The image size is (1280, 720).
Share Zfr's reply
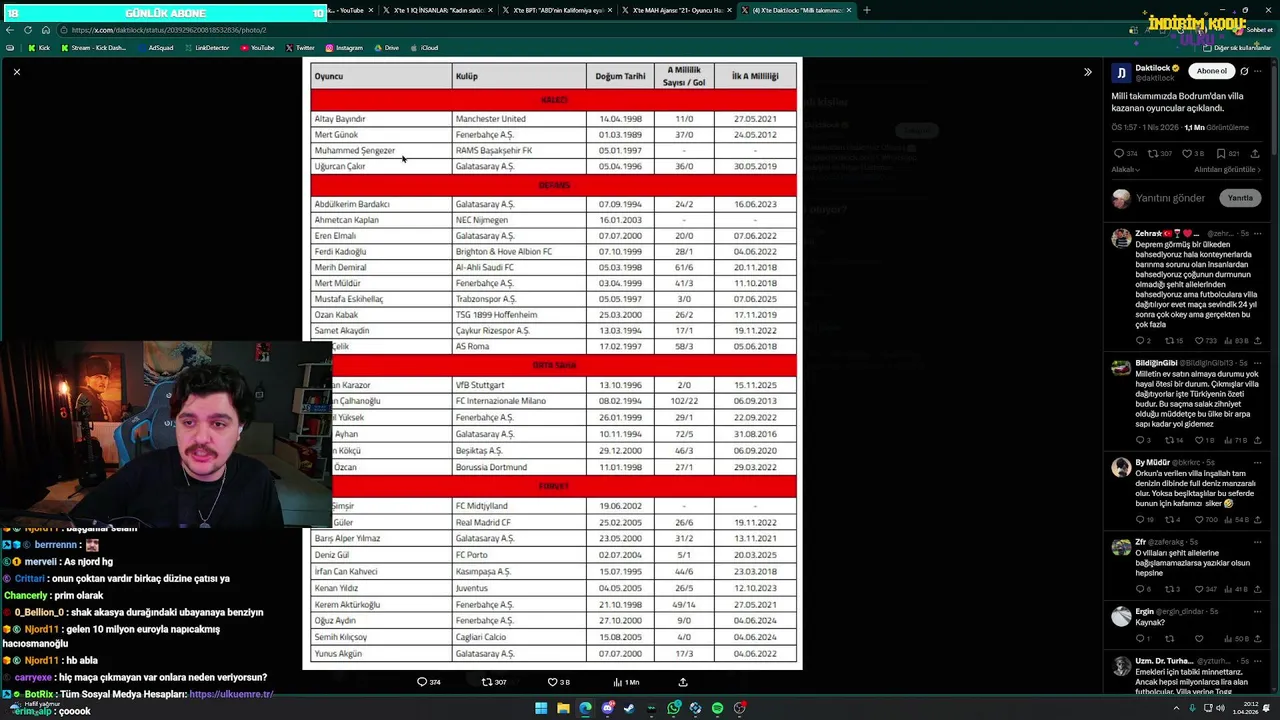tap(1258, 589)
